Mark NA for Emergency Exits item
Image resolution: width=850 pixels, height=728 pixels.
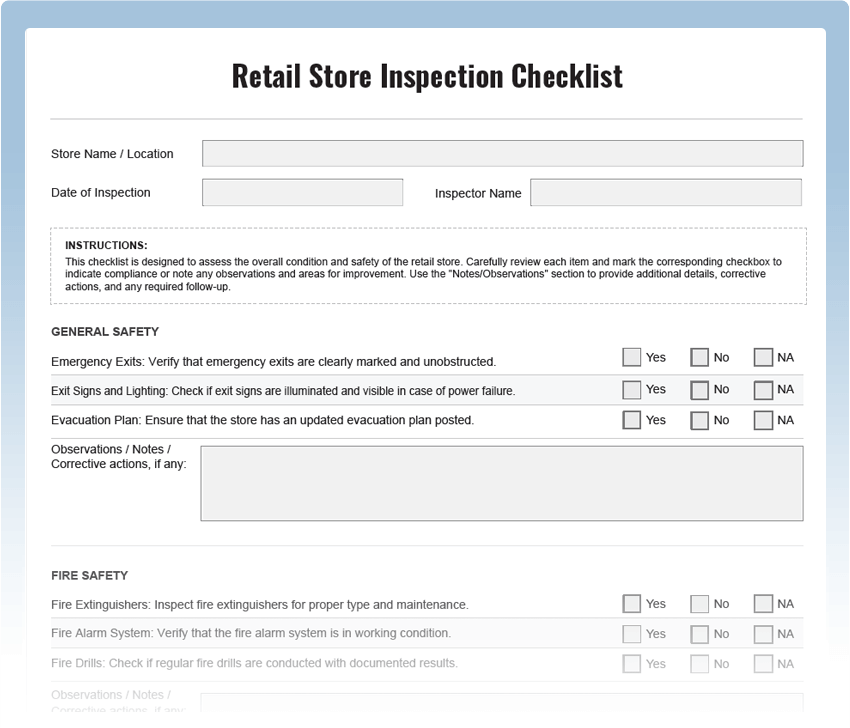coord(764,356)
